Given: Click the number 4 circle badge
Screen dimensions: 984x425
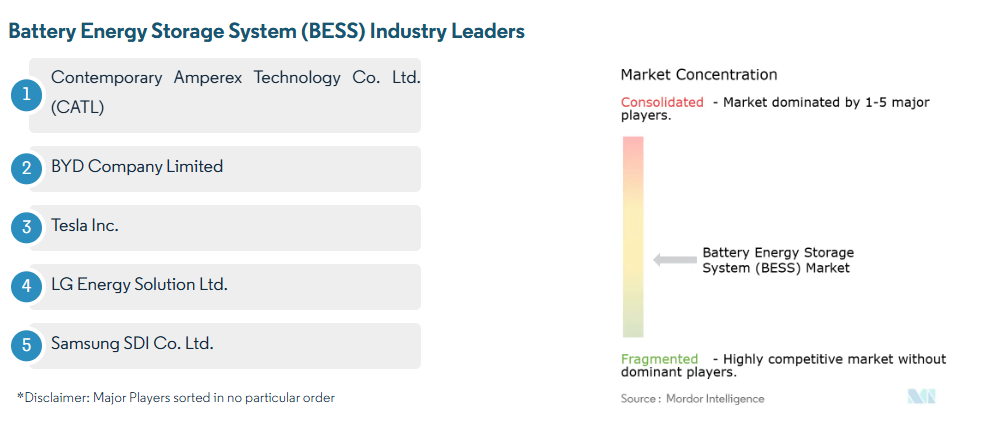Looking at the screenshot, I should click(26, 286).
